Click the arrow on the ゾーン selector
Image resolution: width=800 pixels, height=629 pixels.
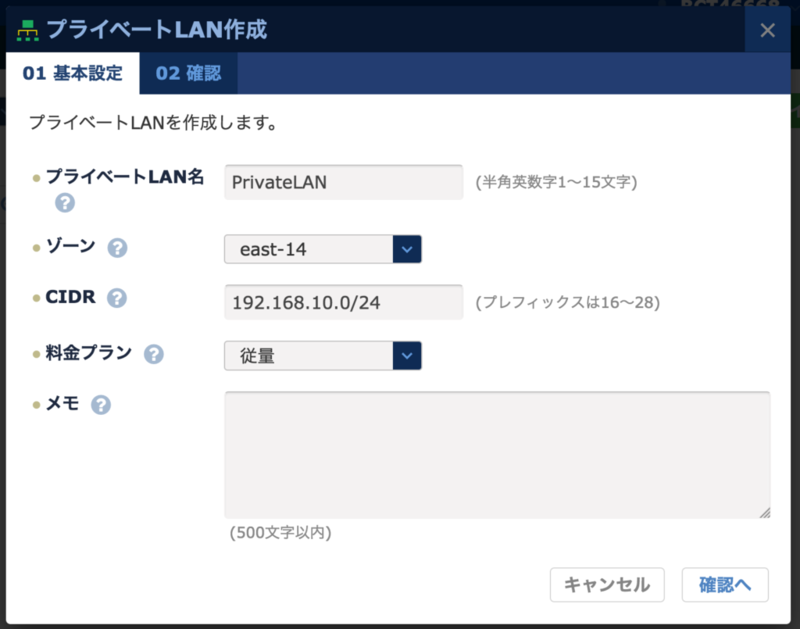click(407, 249)
